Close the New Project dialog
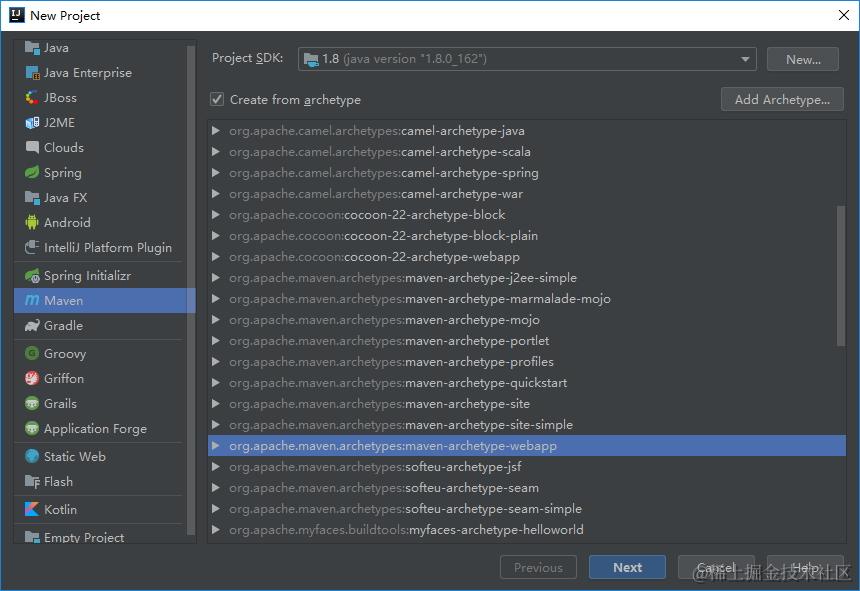The width and height of the screenshot is (860, 591). (x=844, y=15)
